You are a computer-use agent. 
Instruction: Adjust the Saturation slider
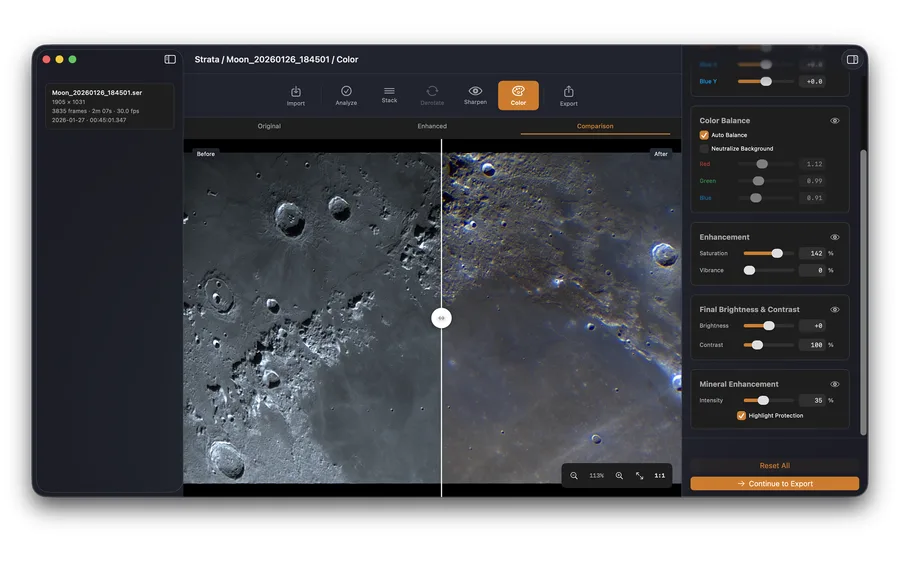click(x=768, y=253)
